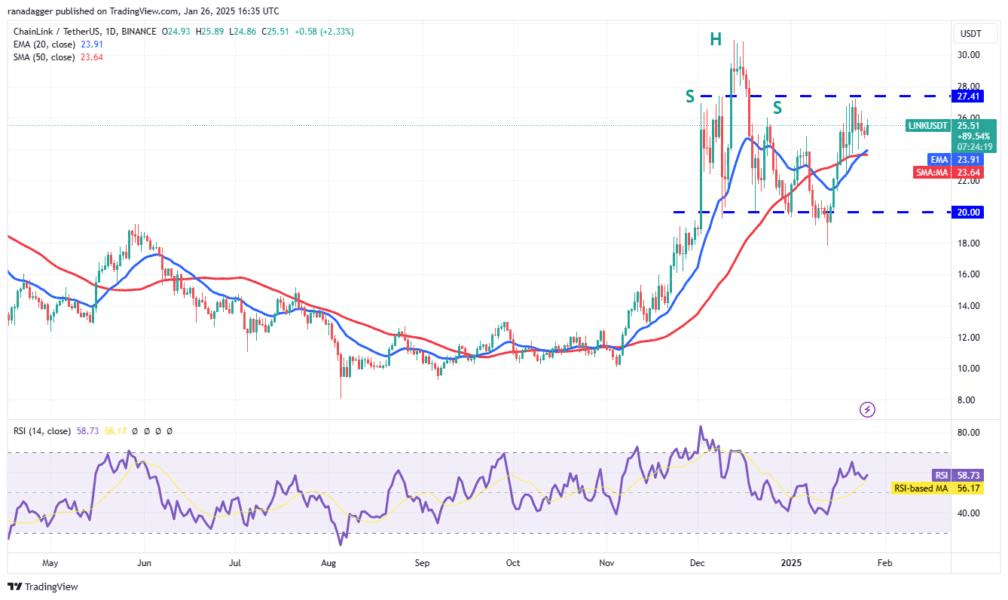
Task: Click the Feb time axis label
Action: 885,563
